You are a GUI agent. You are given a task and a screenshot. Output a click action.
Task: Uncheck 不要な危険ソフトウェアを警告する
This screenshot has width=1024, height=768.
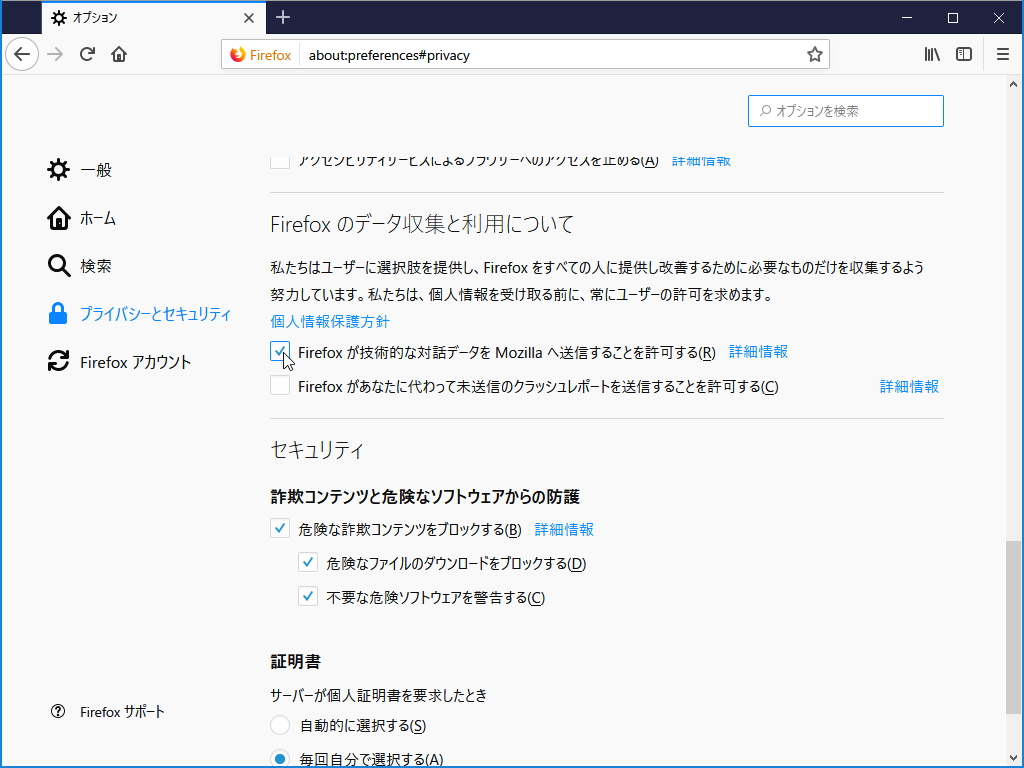pyautogui.click(x=308, y=596)
